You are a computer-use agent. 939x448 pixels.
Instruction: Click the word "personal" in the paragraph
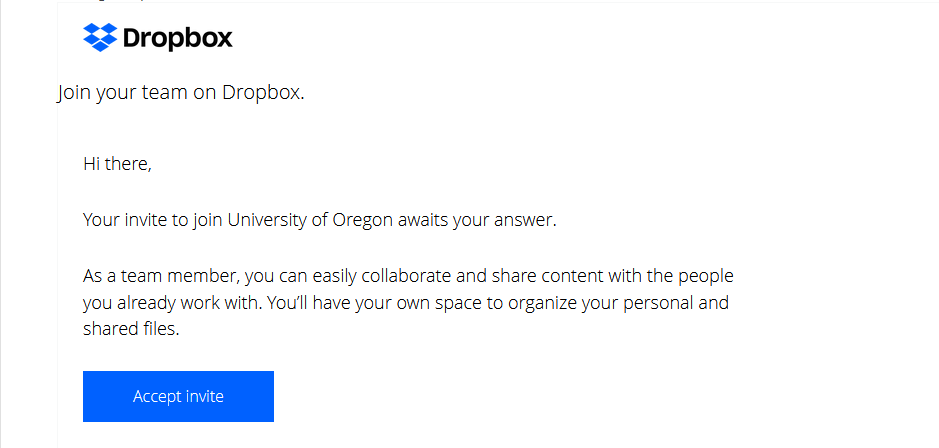(660, 302)
